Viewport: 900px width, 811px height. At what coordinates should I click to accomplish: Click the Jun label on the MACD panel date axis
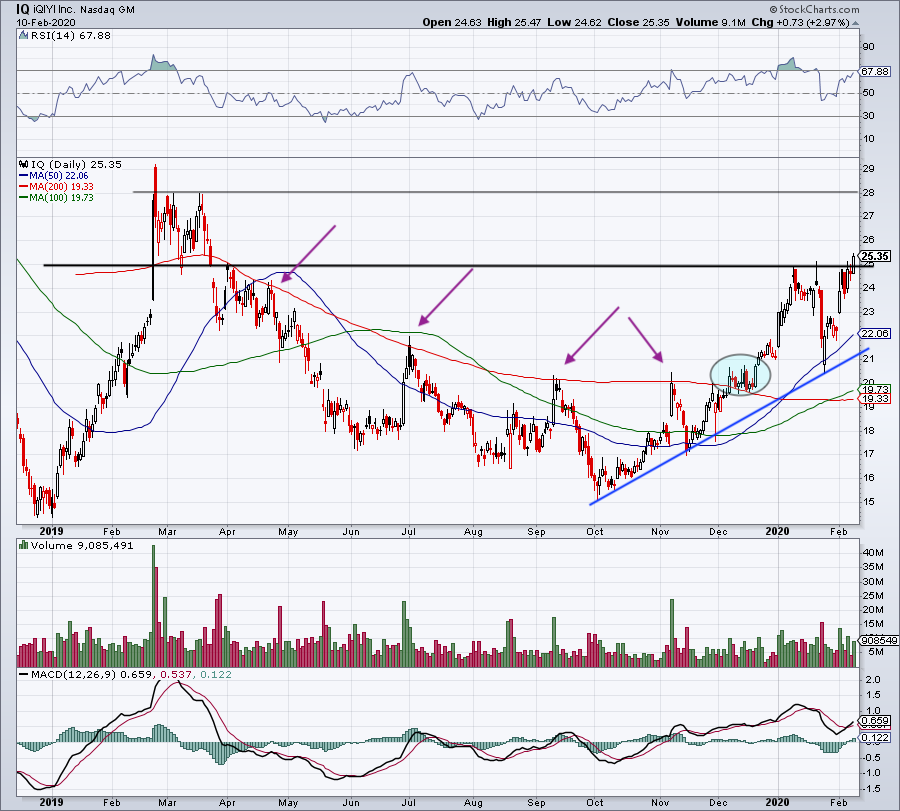pyautogui.click(x=351, y=802)
